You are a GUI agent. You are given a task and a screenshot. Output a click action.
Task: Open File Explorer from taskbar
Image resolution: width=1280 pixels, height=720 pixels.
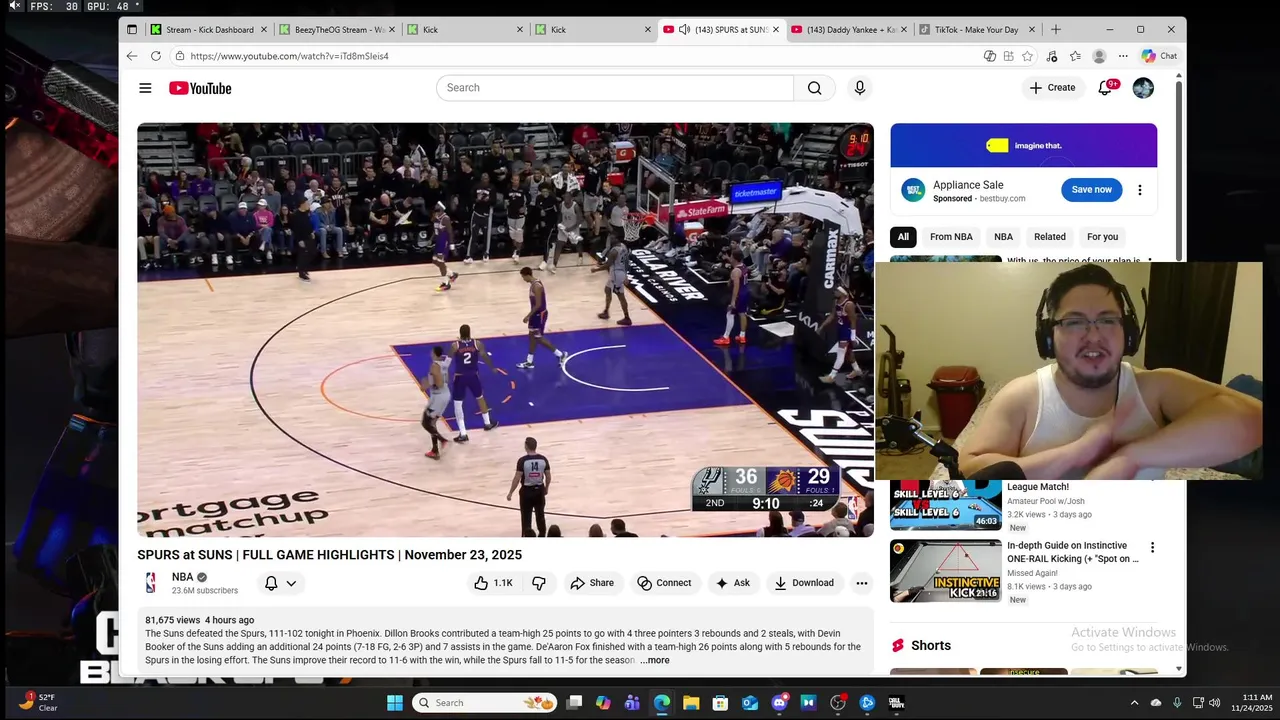click(691, 703)
